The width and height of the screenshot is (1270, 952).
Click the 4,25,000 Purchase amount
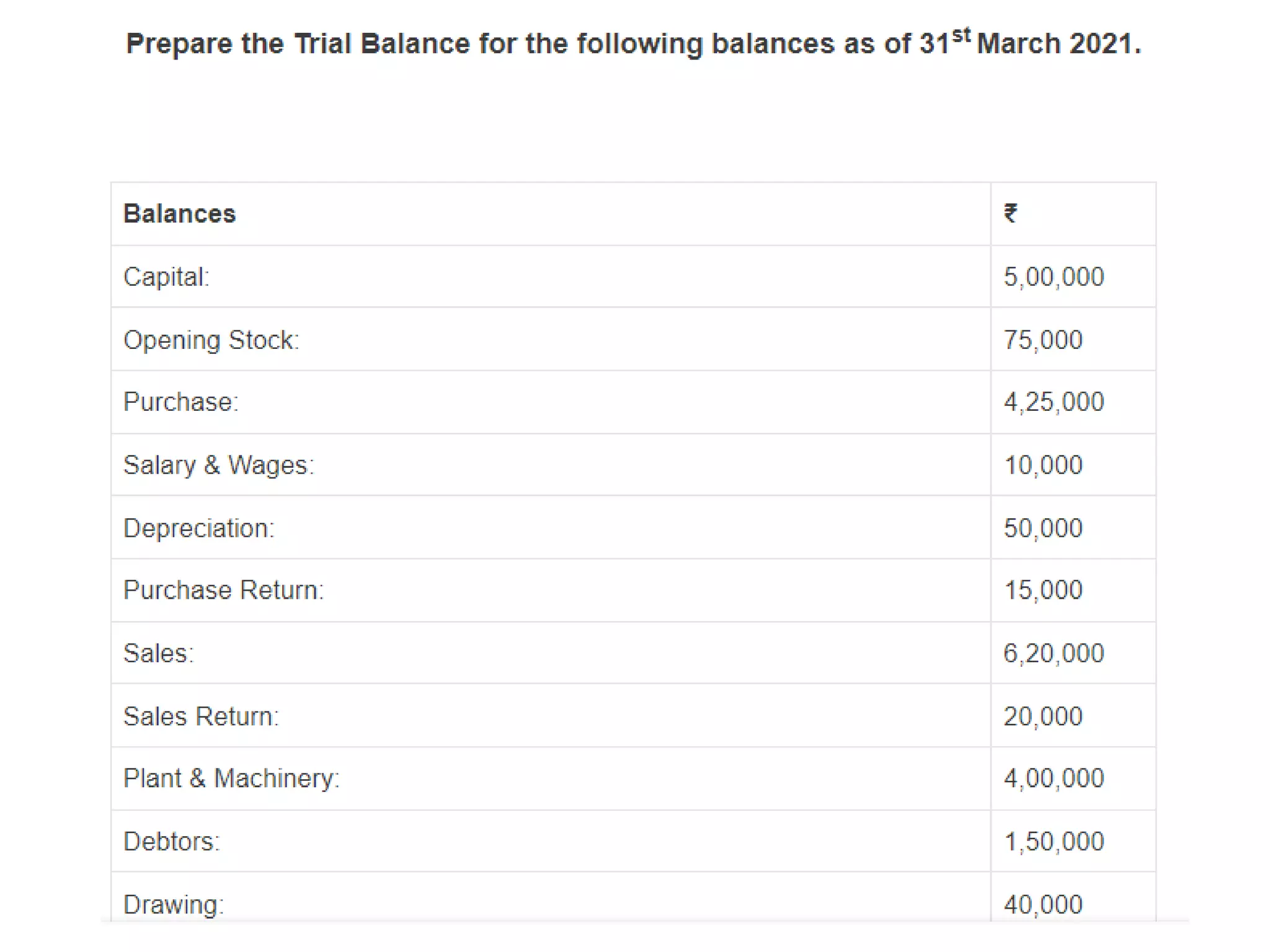[1054, 402]
